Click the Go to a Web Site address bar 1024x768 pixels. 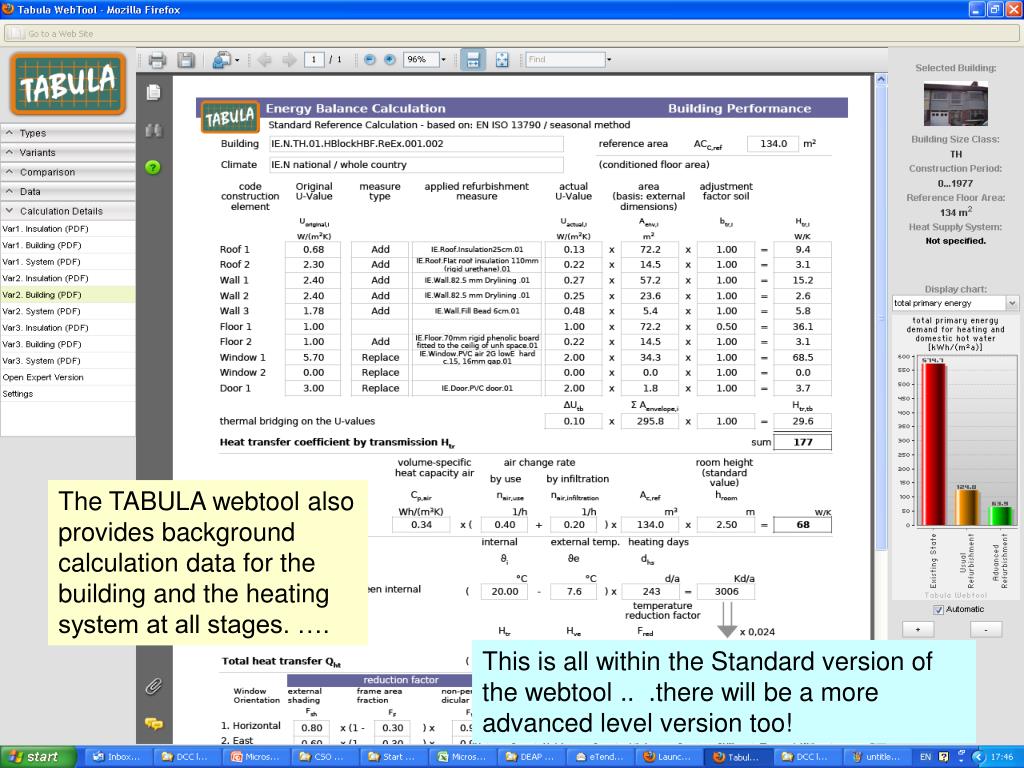point(511,33)
